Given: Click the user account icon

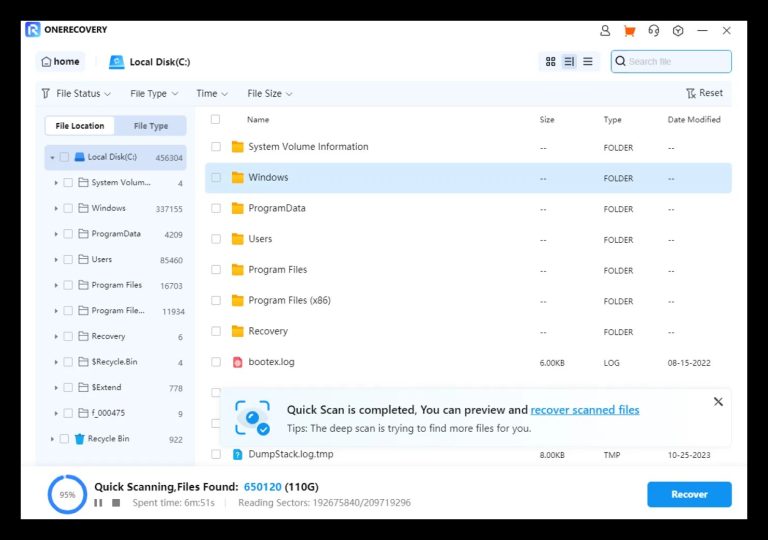Looking at the screenshot, I should point(605,31).
